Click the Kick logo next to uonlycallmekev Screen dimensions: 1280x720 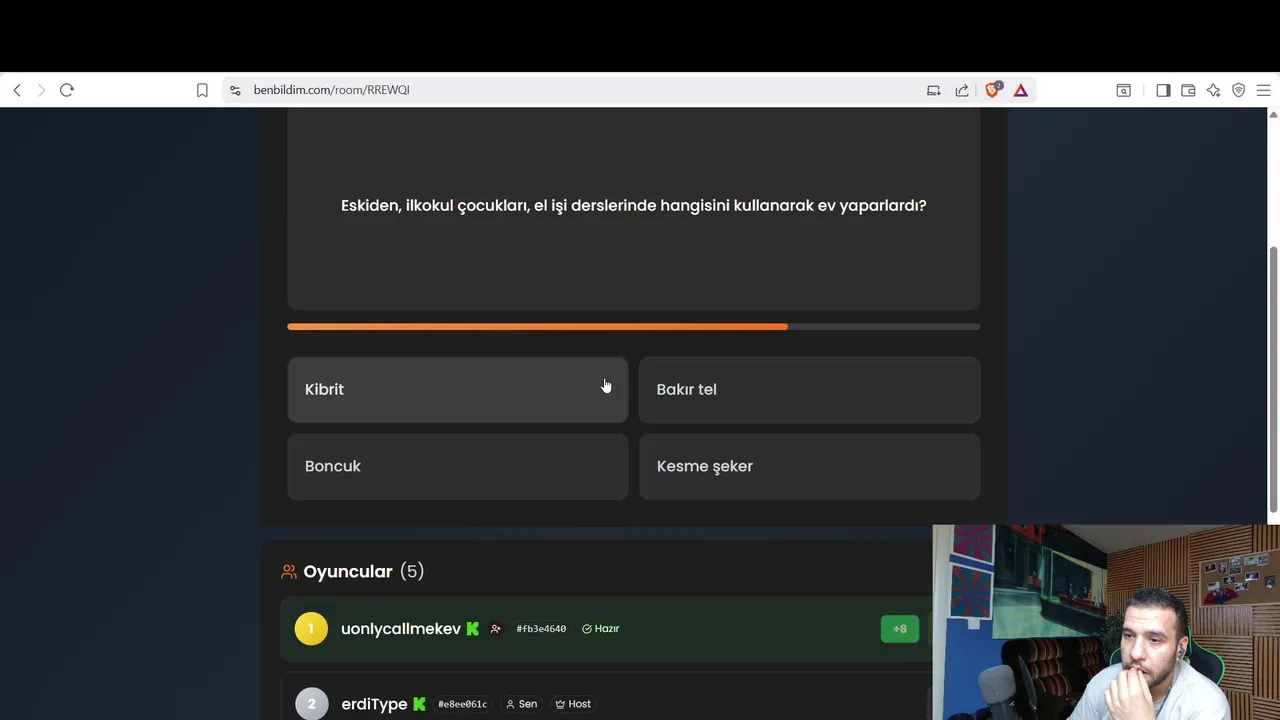pyautogui.click(x=473, y=629)
